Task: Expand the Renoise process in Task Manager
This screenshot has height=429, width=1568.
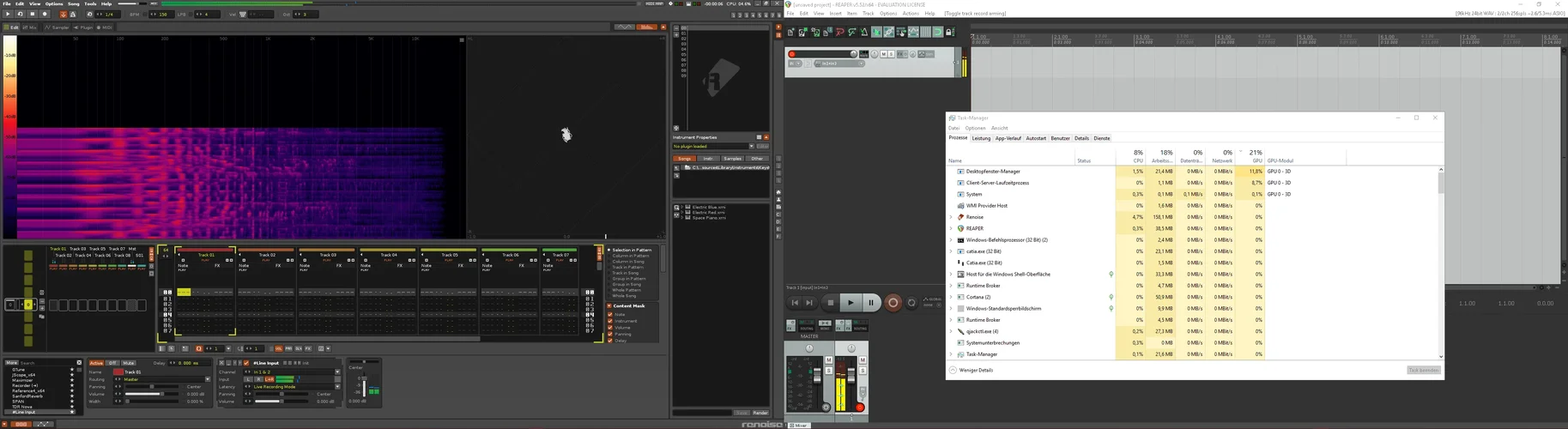Action: [x=951, y=217]
